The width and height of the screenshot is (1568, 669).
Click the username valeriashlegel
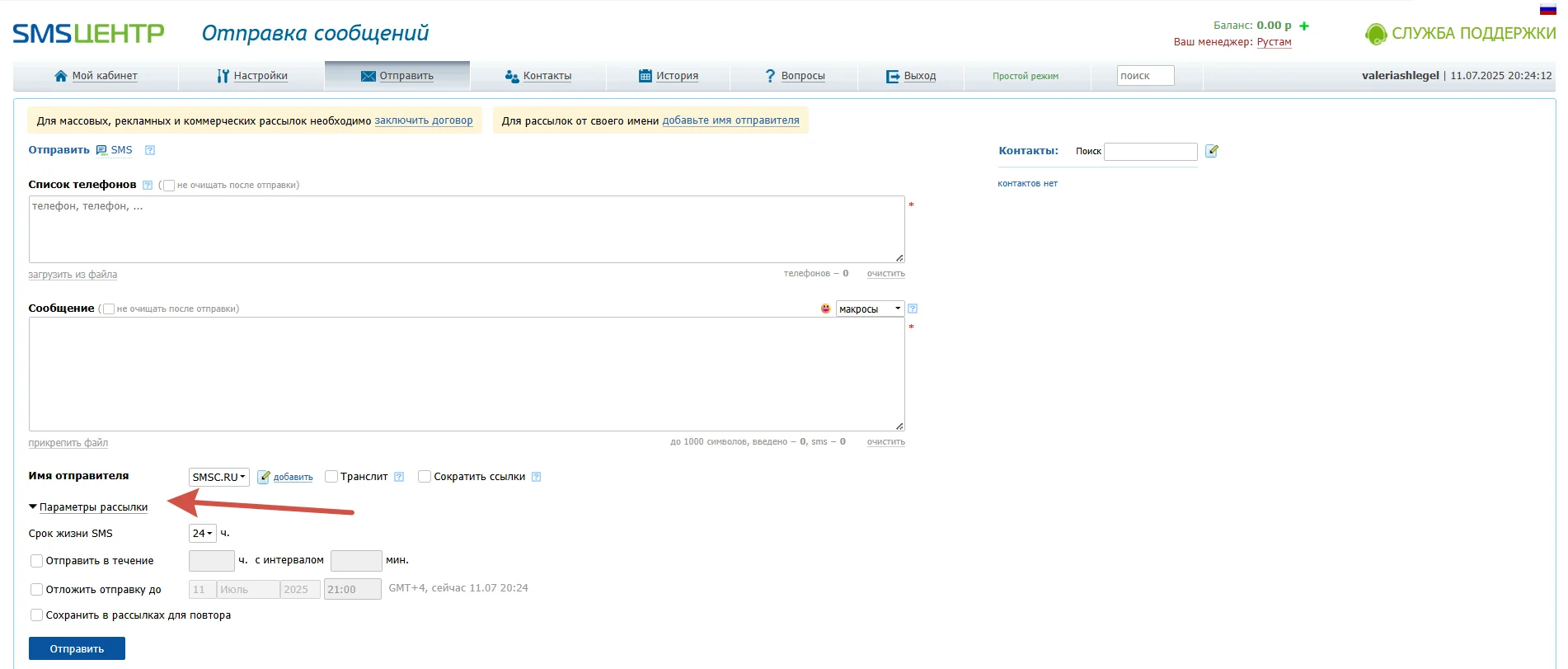pos(1401,76)
